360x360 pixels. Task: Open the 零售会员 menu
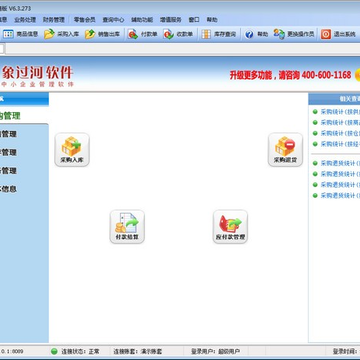click(84, 20)
